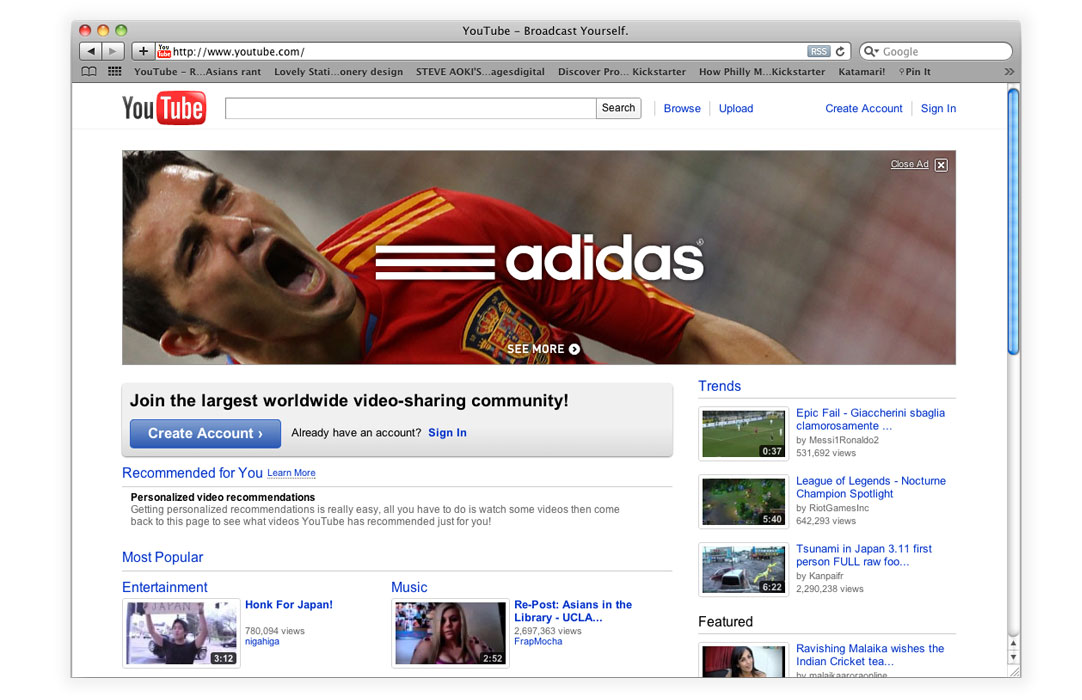
Task: Click Epic Fail - Giaccherini title link
Action: coord(870,419)
